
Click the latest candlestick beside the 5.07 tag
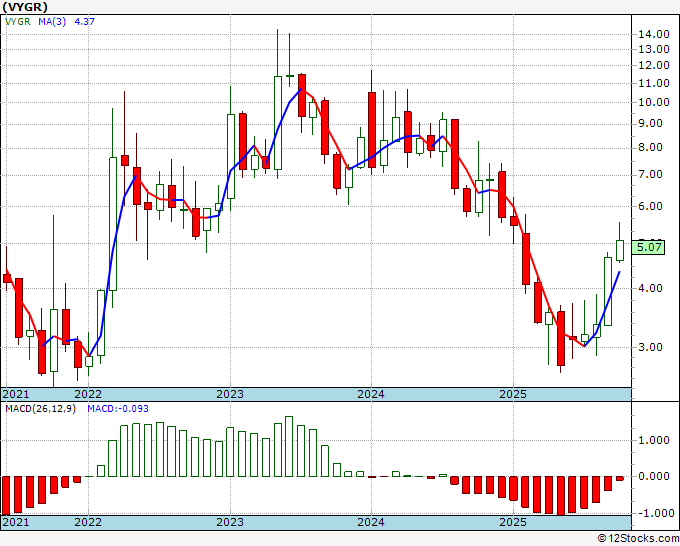620,250
